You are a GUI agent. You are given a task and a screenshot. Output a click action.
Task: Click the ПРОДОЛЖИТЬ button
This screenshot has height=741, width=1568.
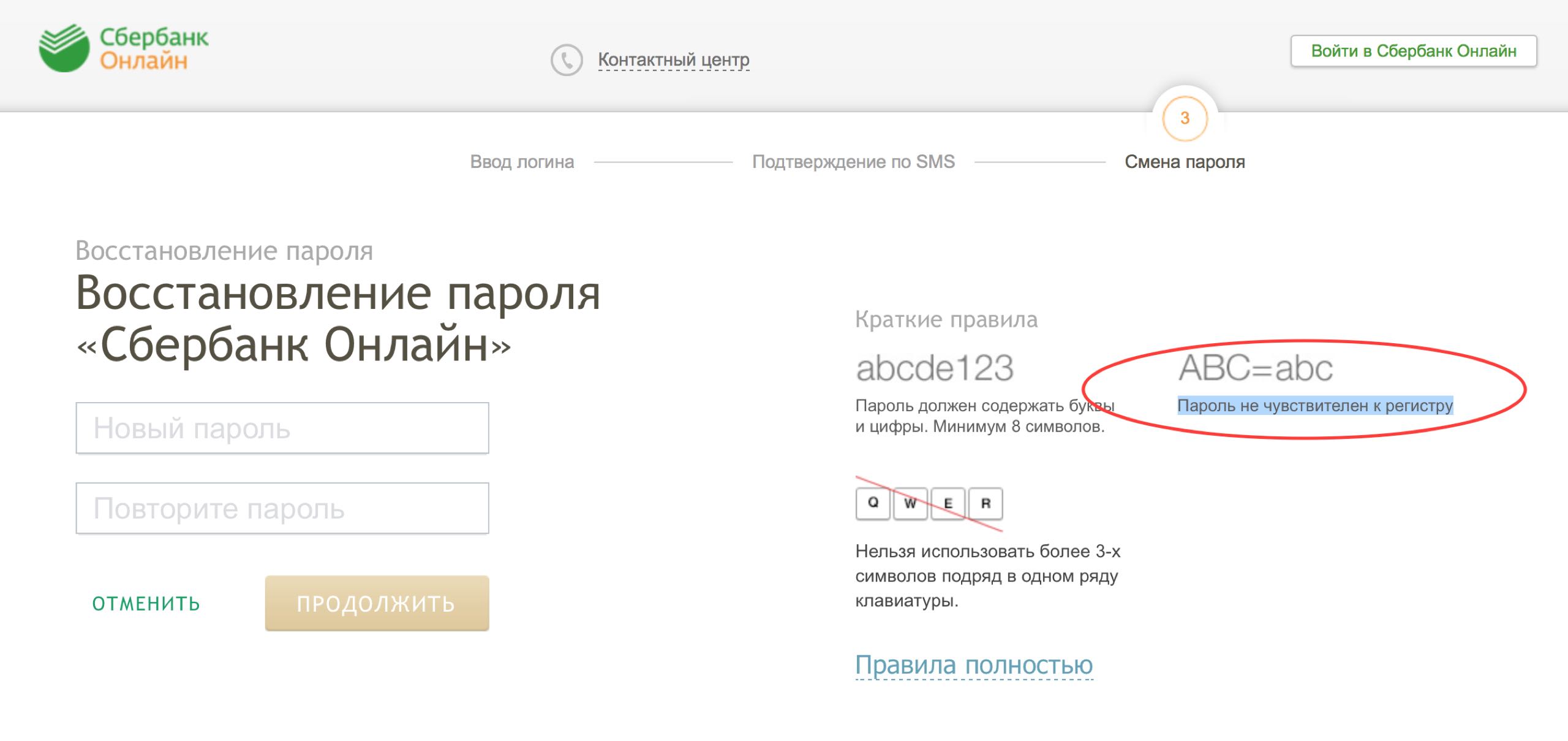coord(377,603)
